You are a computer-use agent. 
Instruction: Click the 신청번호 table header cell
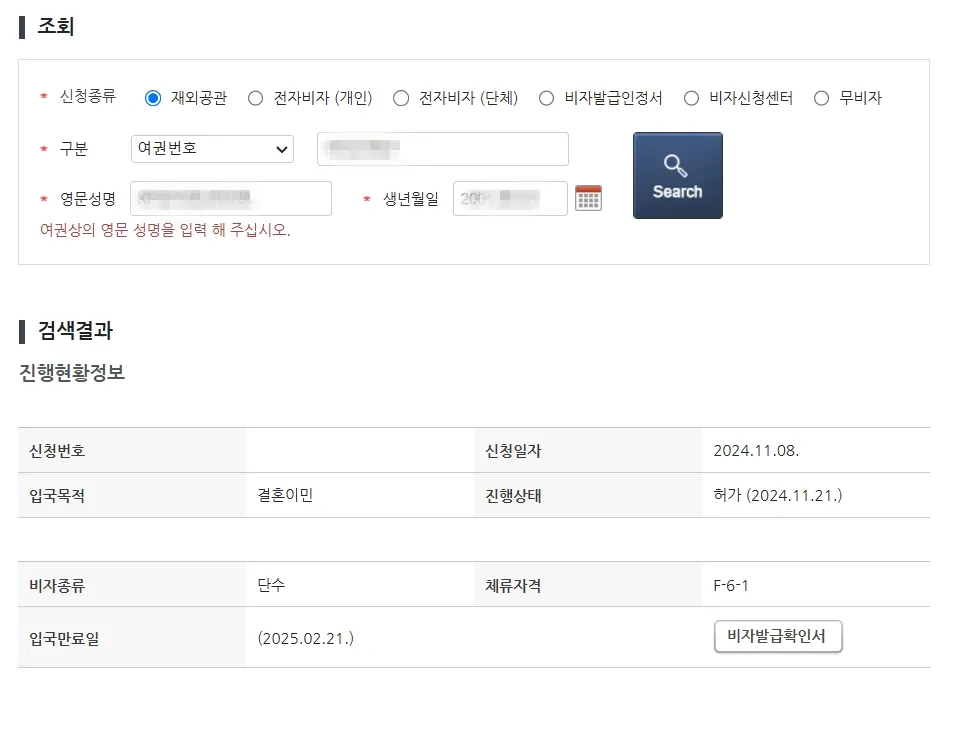(x=132, y=451)
